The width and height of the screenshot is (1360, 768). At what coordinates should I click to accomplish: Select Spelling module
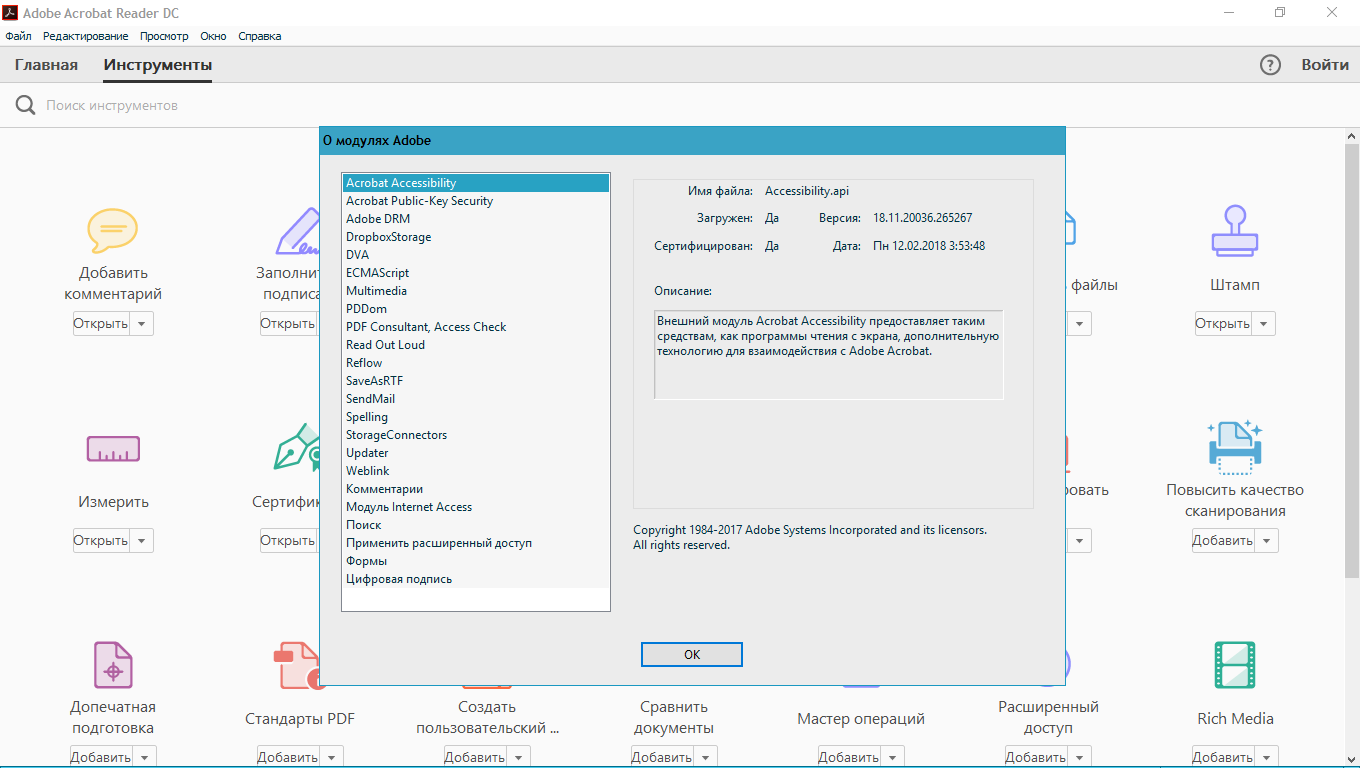(x=476, y=417)
